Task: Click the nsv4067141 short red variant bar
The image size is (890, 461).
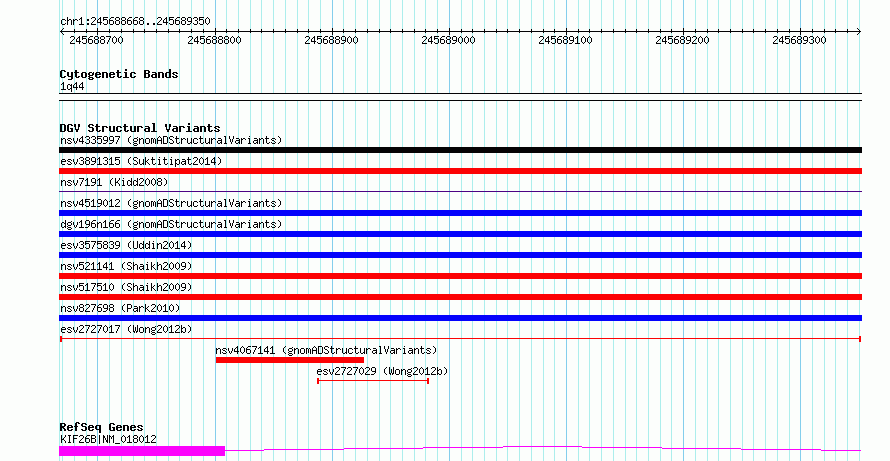Action: 289,360
